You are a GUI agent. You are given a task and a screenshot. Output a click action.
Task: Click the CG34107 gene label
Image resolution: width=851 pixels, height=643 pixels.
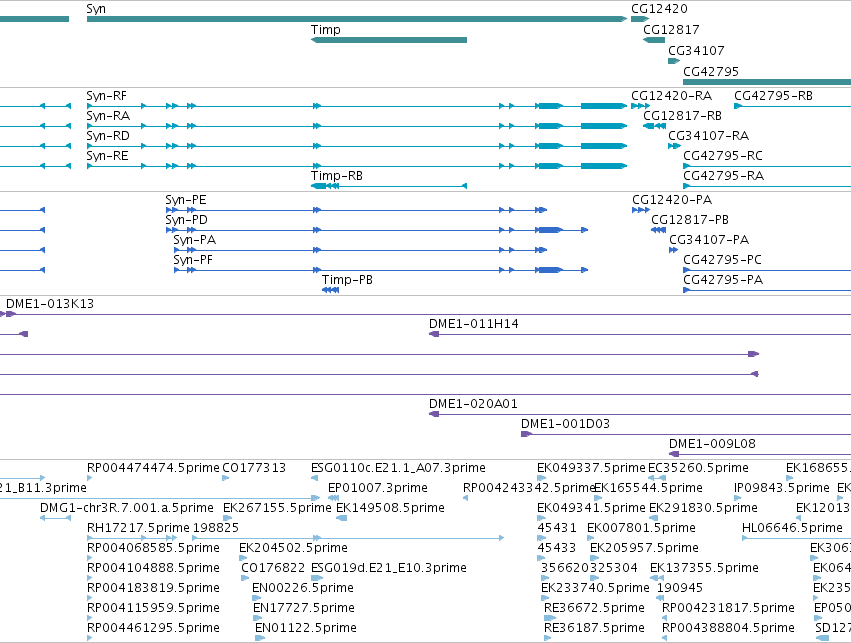pyautogui.click(x=696, y=50)
